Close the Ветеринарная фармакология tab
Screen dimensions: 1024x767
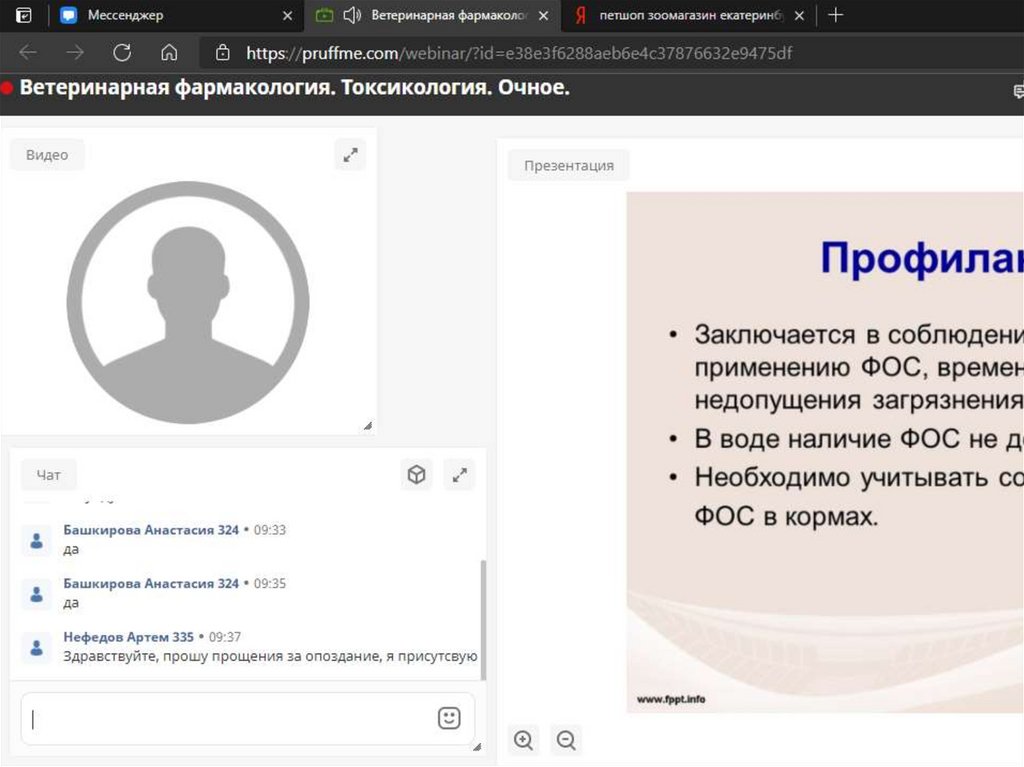click(543, 15)
